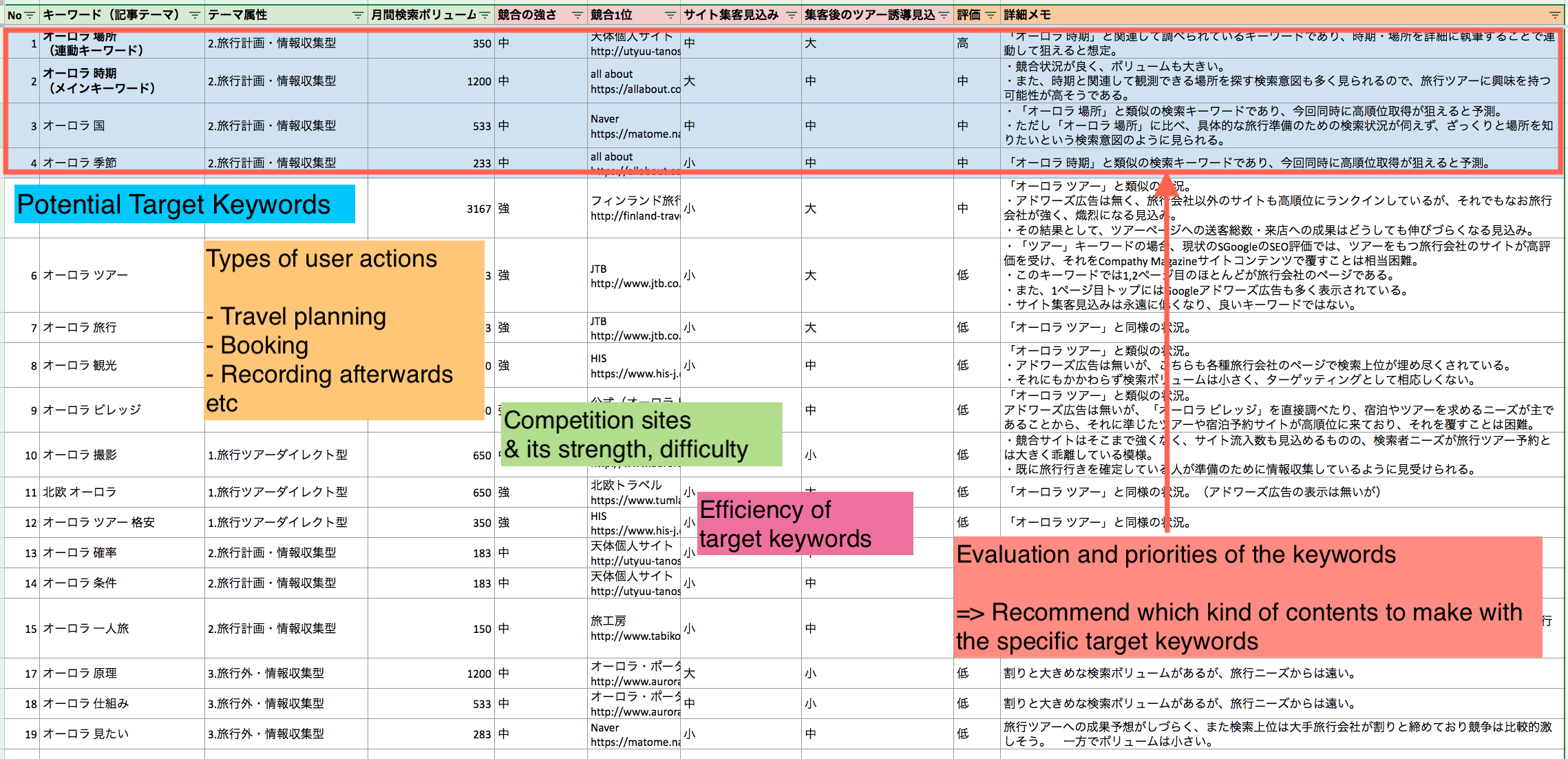Viewport: 1568px width, 759px height.
Task: Click the memo cell of オーロラ 見たい row
Action: [1282, 734]
